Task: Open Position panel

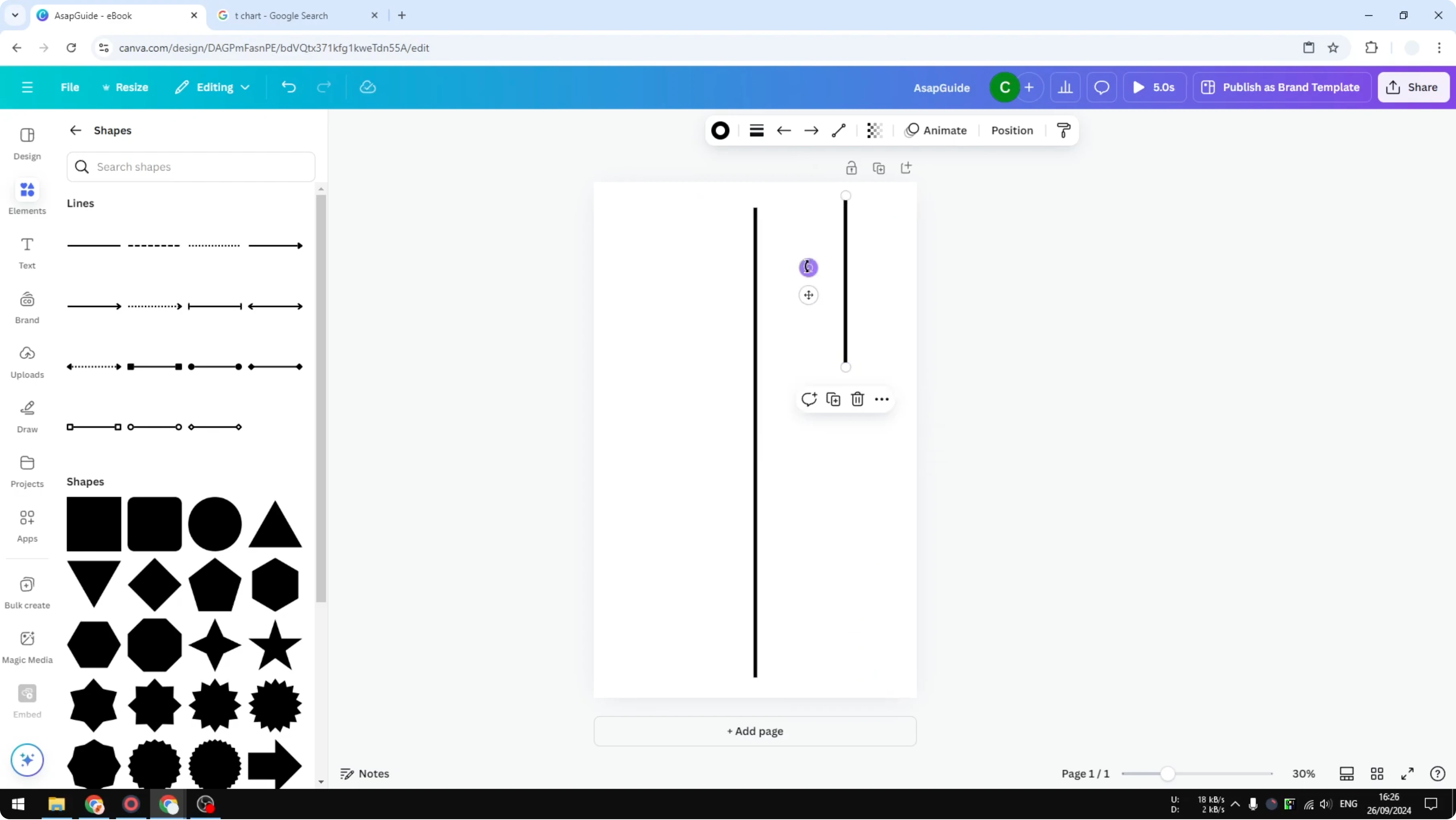Action: [x=1012, y=131]
